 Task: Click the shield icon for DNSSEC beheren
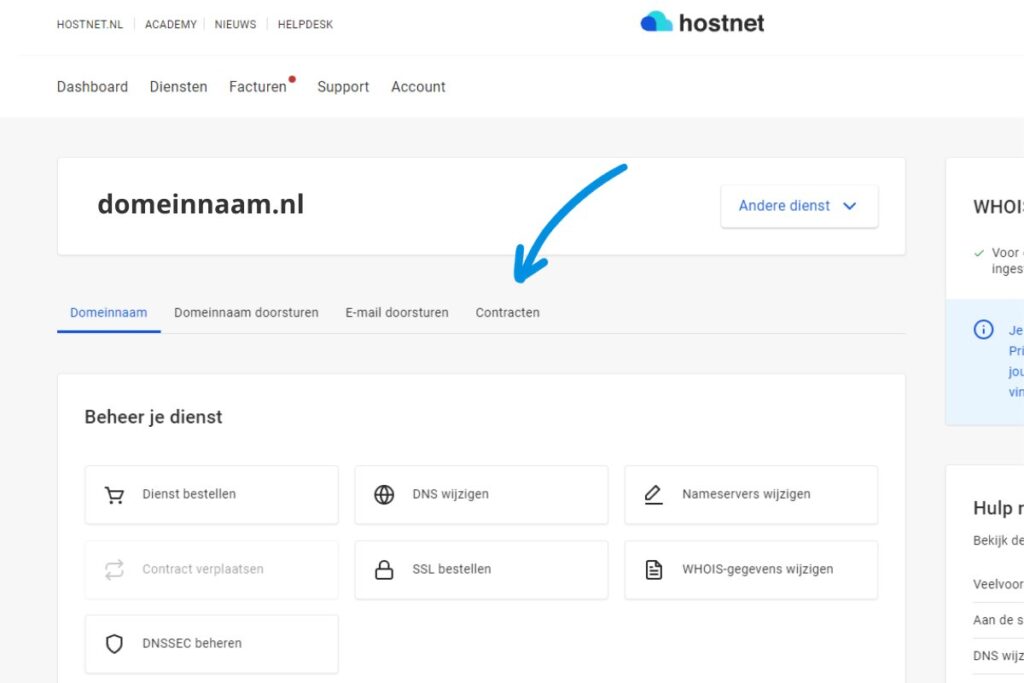114,644
